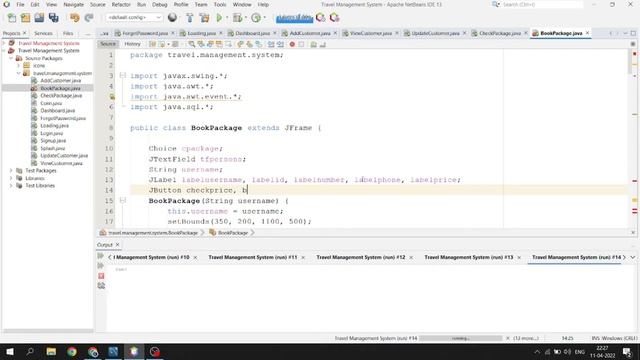
Task: Select ViewCustomer.java in project tree
Action: point(61,163)
